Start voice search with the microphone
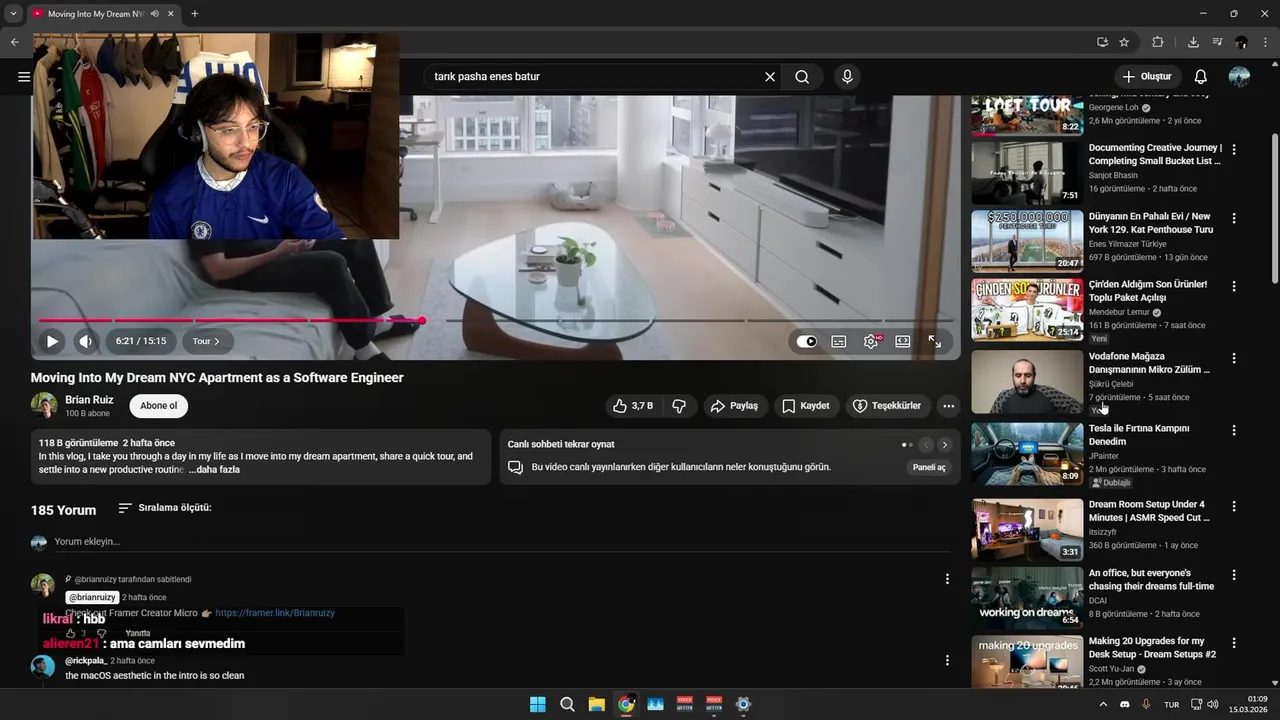1280x720 pixels. pyautogui.click(x=847, y=77)
